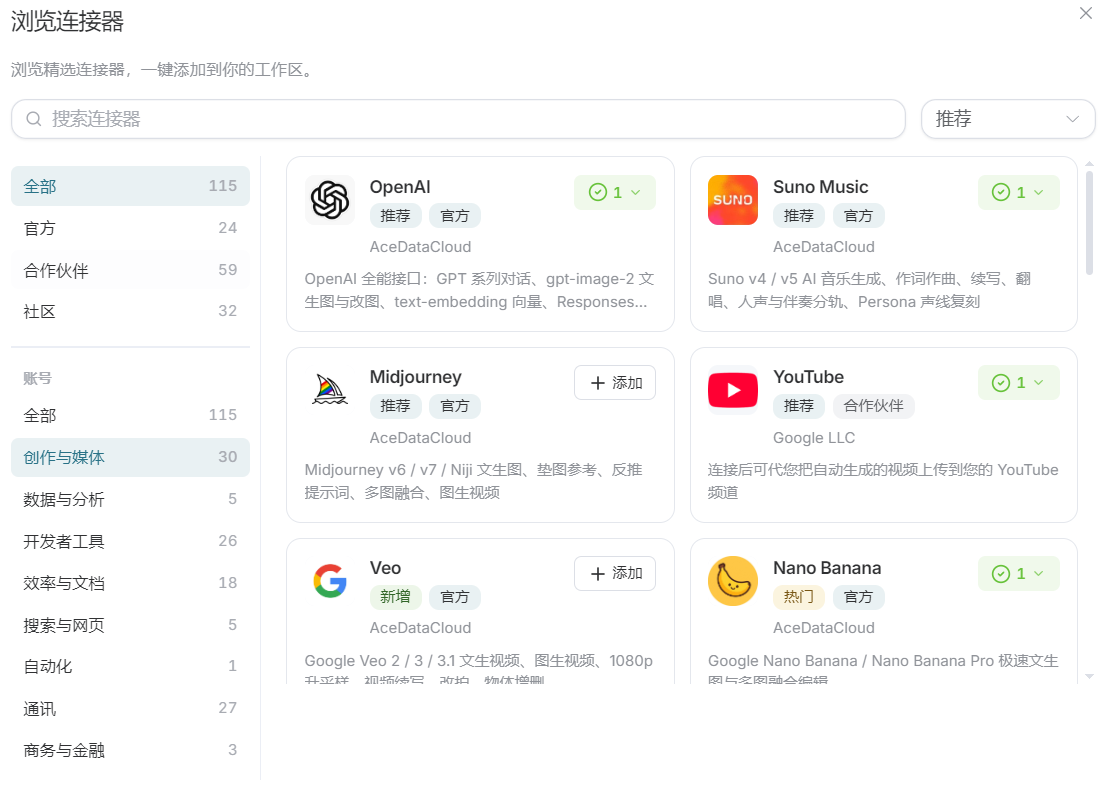Select the 商务与金融 category
Image resolution: width=1109 pixels, height=789 pixels.
tap(130, 750)
